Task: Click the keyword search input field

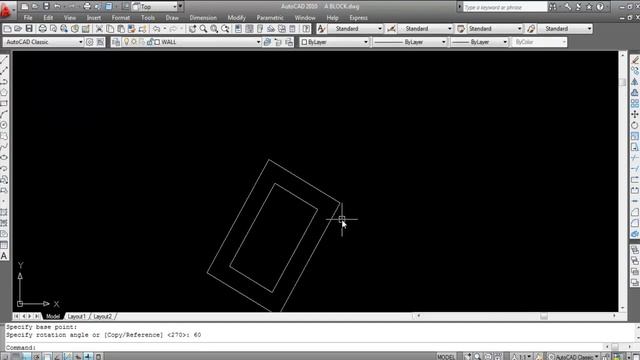Action: click(505, 7)
